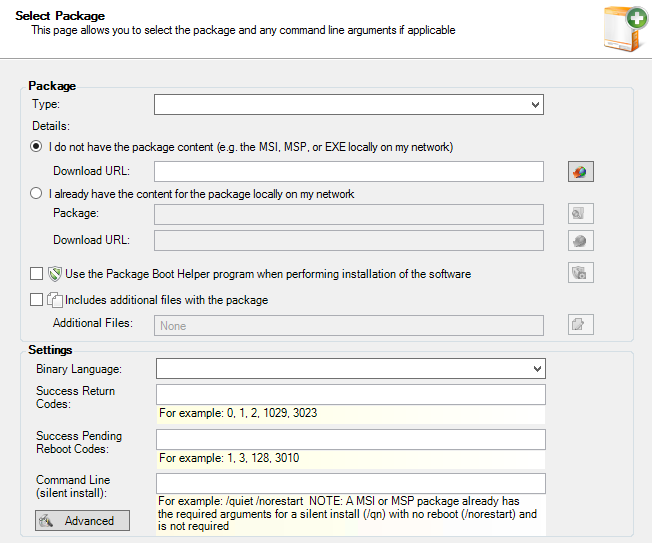
Task: Click the Command Line silent install field
Action: (350, 484)
